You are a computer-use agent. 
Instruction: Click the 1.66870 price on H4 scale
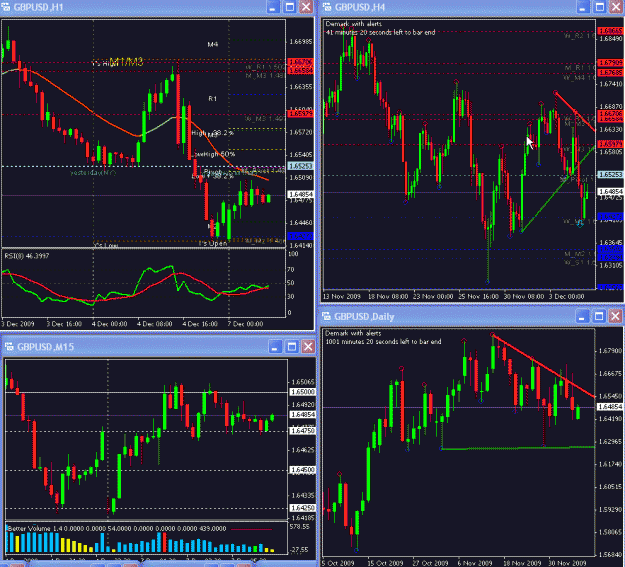coord(611,106)
